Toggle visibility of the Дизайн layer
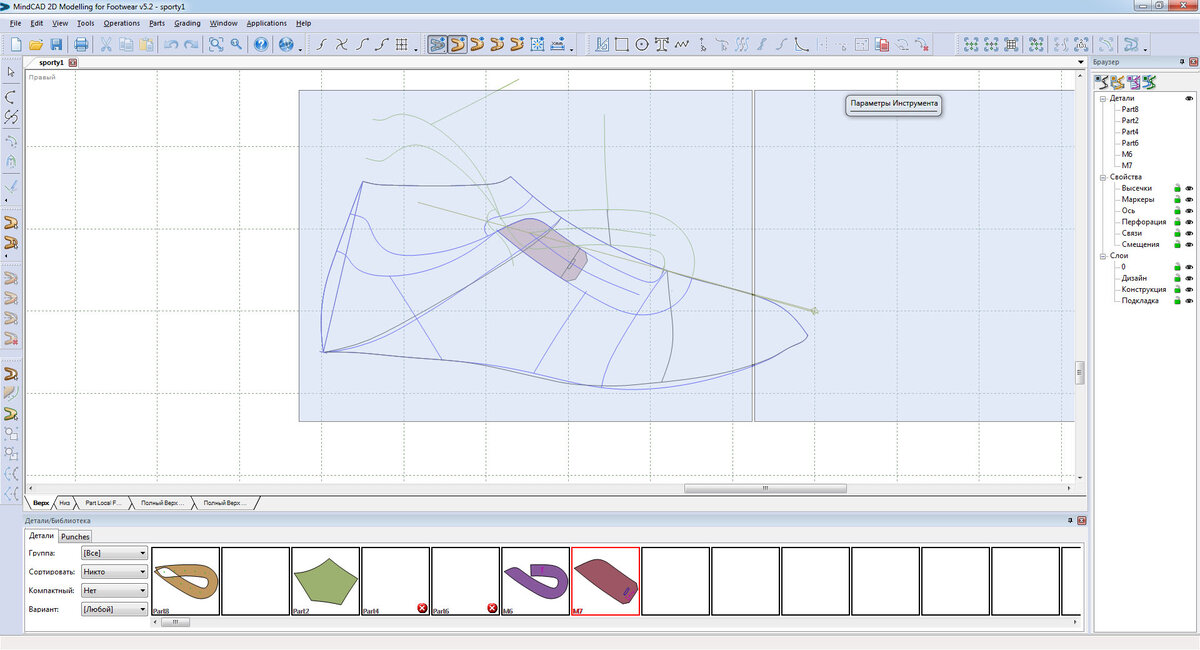 1188,278
